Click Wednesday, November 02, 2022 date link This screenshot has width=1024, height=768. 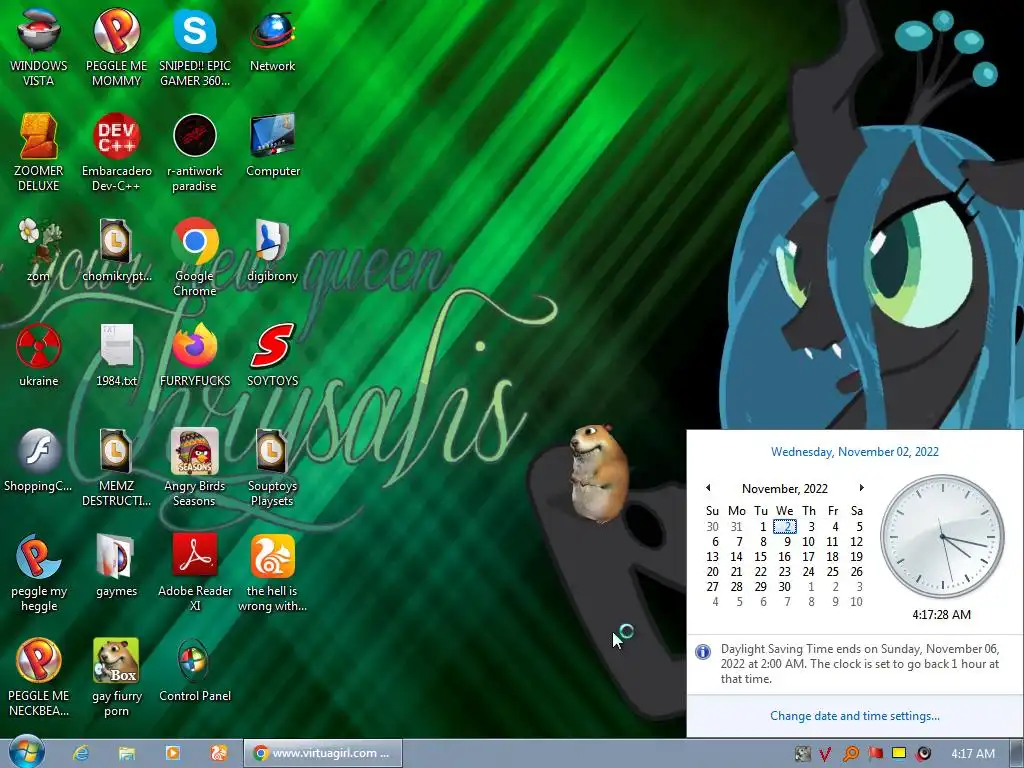tap(854, 452)
